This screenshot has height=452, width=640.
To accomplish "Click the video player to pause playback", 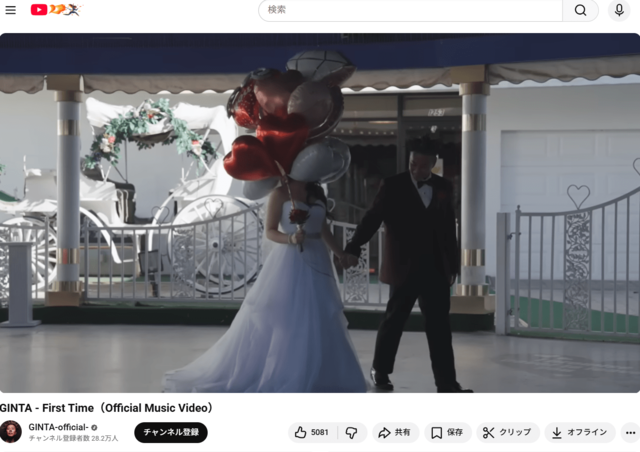I will pos(320,212).
